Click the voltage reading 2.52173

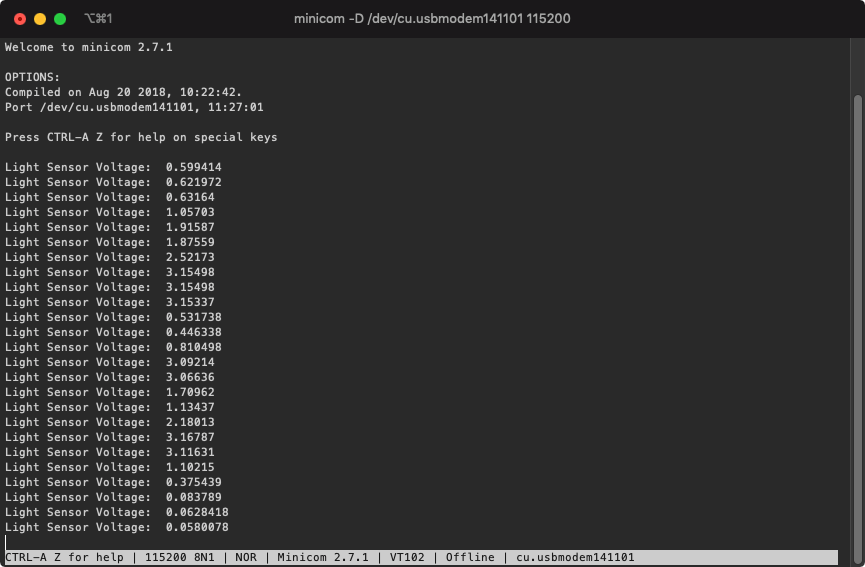pyautogui.click(x=190, y=257)
